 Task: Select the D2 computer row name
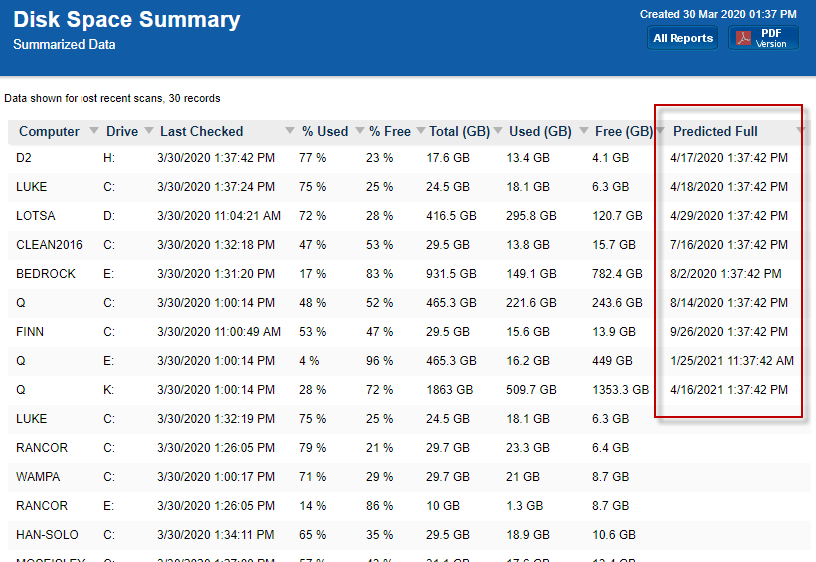(24, 158)
